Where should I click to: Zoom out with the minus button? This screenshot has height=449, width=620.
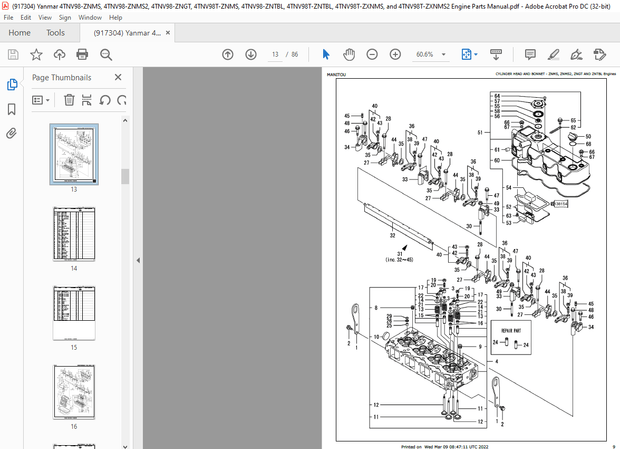coord(372,55)
